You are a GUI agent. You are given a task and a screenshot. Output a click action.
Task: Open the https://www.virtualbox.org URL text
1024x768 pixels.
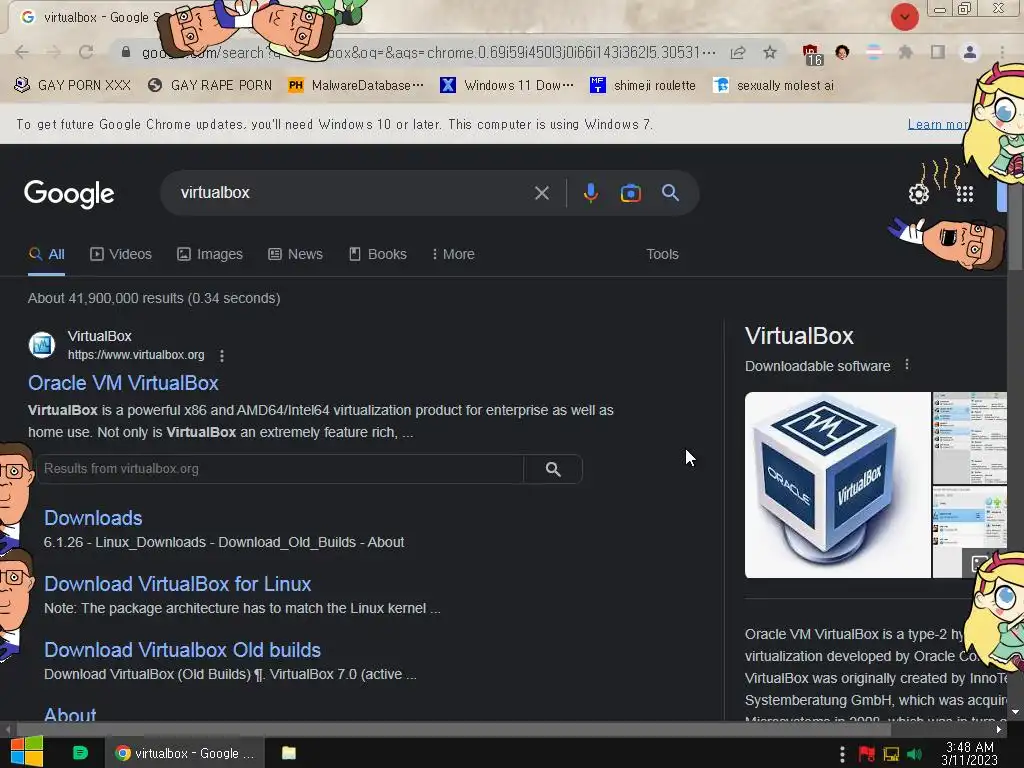[x=136, y=355]
